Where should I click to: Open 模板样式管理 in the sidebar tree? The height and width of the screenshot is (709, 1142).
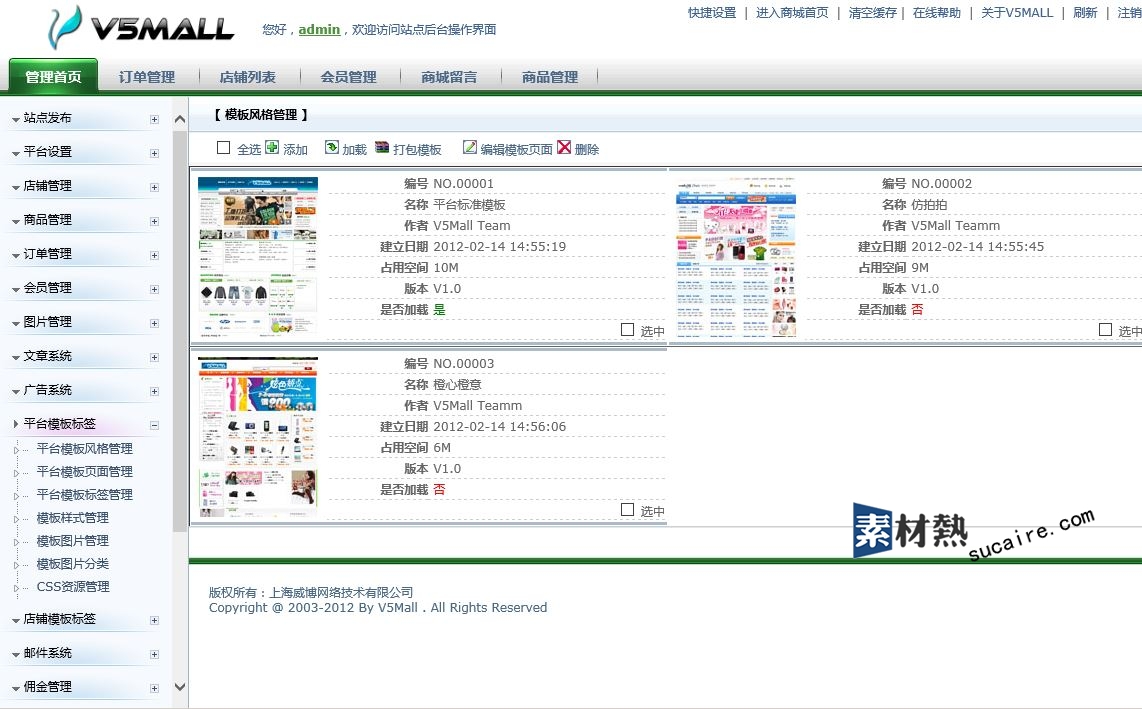point(73,518)
